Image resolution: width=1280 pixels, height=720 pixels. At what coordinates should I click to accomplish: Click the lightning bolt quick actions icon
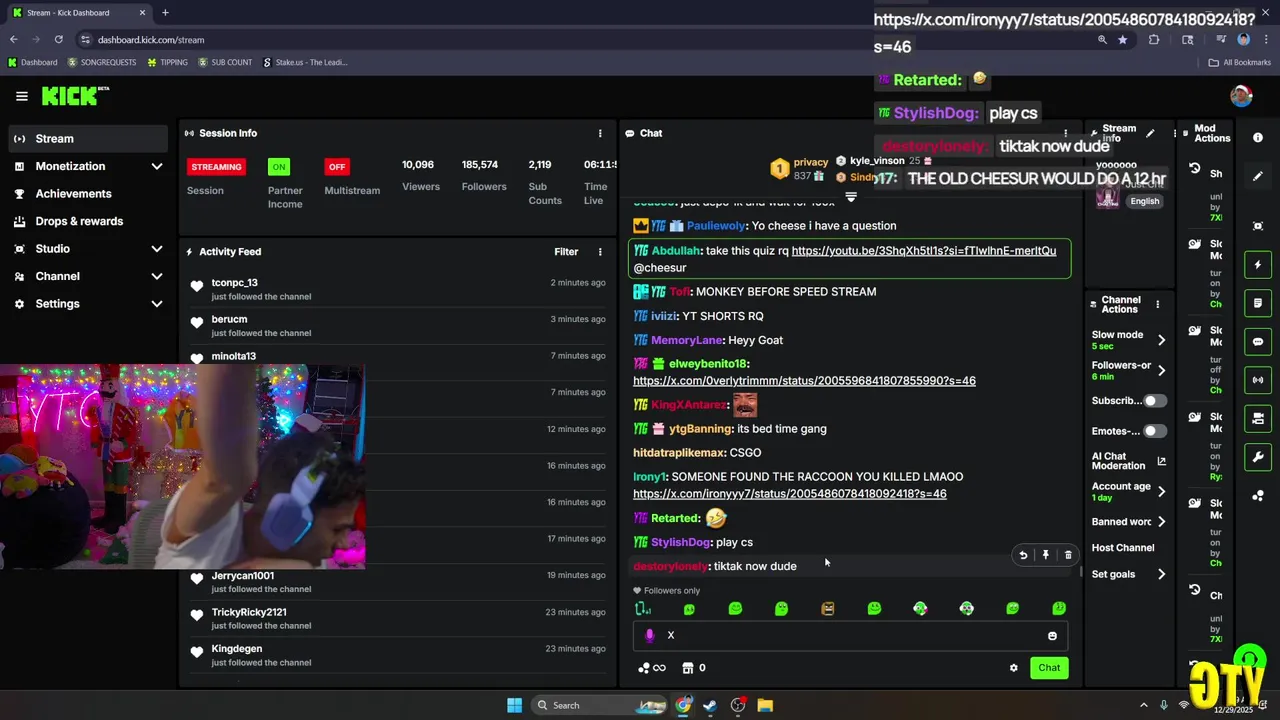tap(1258, 265)
